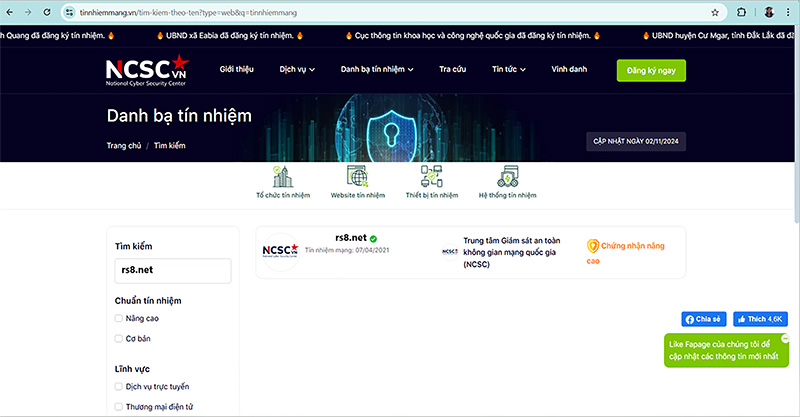Close the Like Fanpage green popup
The image size is (800, 417).
pyautogui.click(x=785, y=338)
